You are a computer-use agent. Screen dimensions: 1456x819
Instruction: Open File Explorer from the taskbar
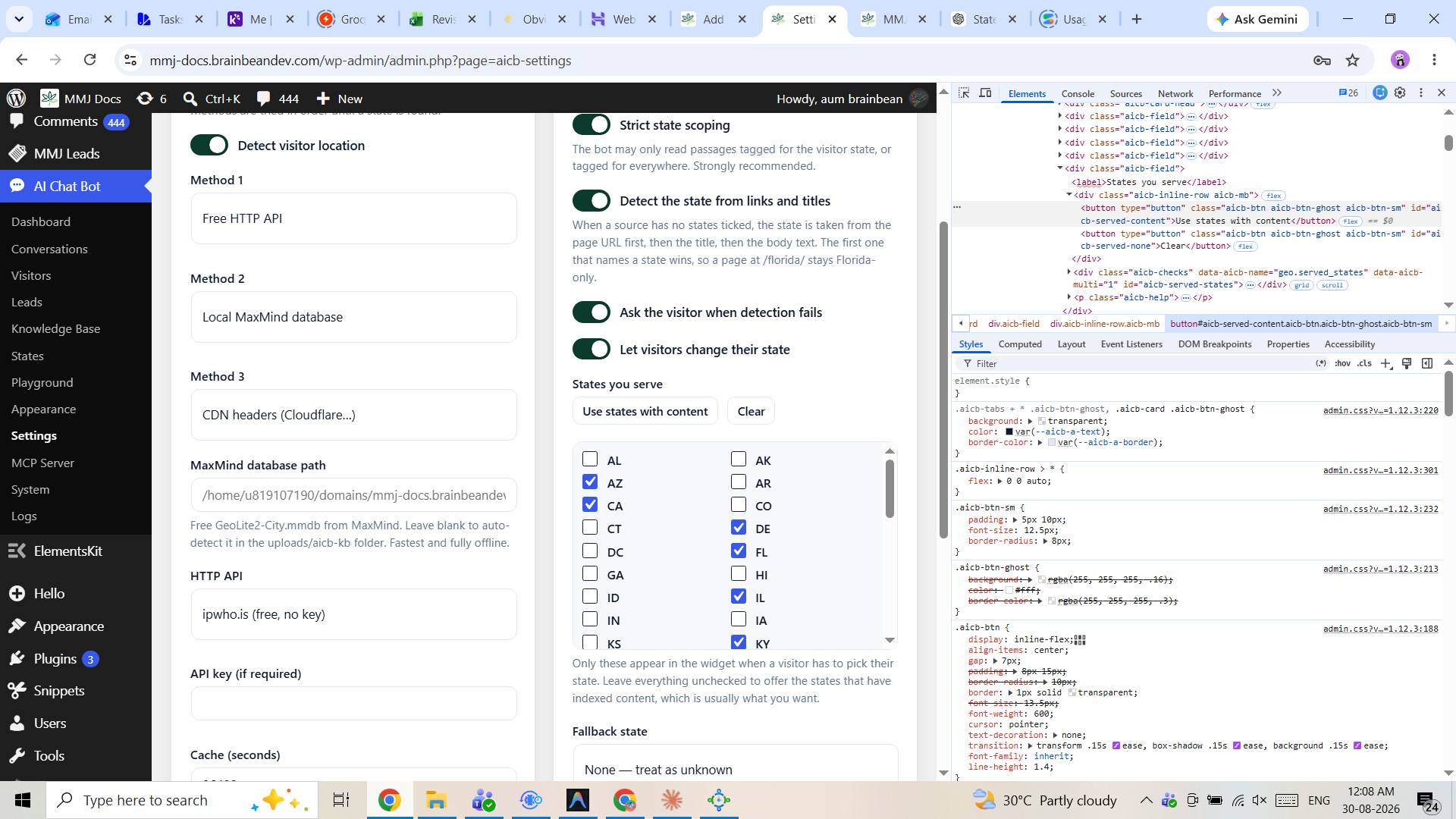[436, 800]
